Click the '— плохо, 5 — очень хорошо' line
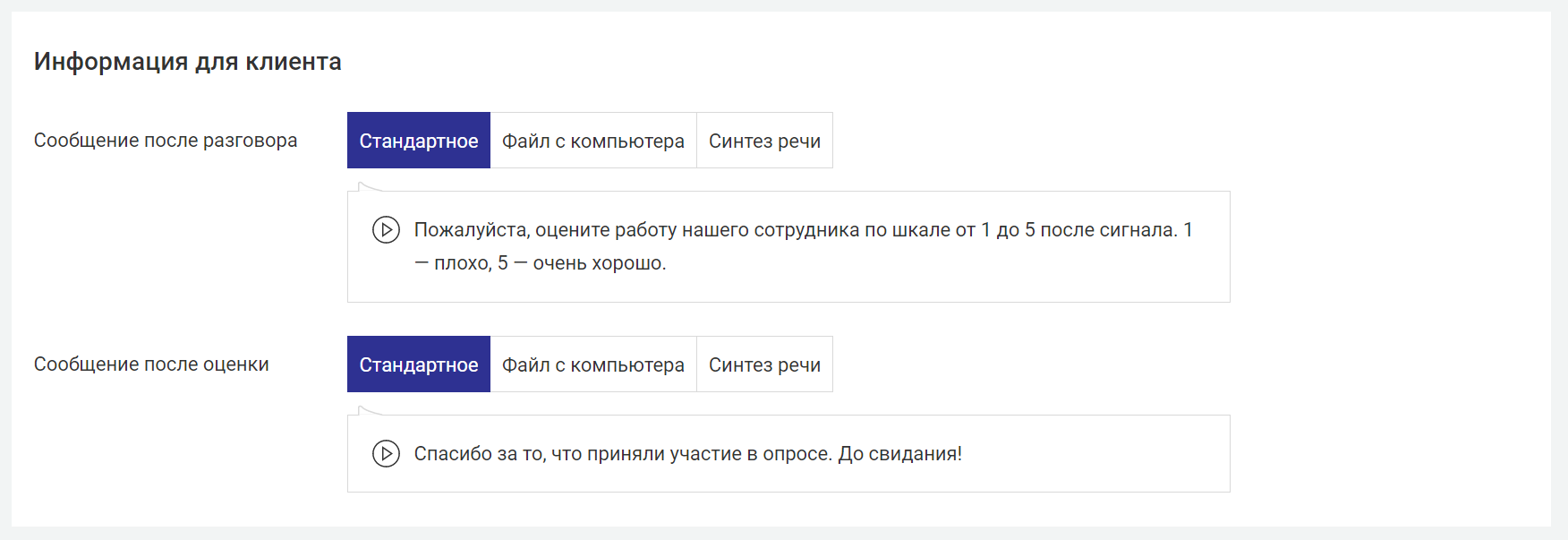The height and width of the screenshot is (540, 1568). [x=540, y=263]
